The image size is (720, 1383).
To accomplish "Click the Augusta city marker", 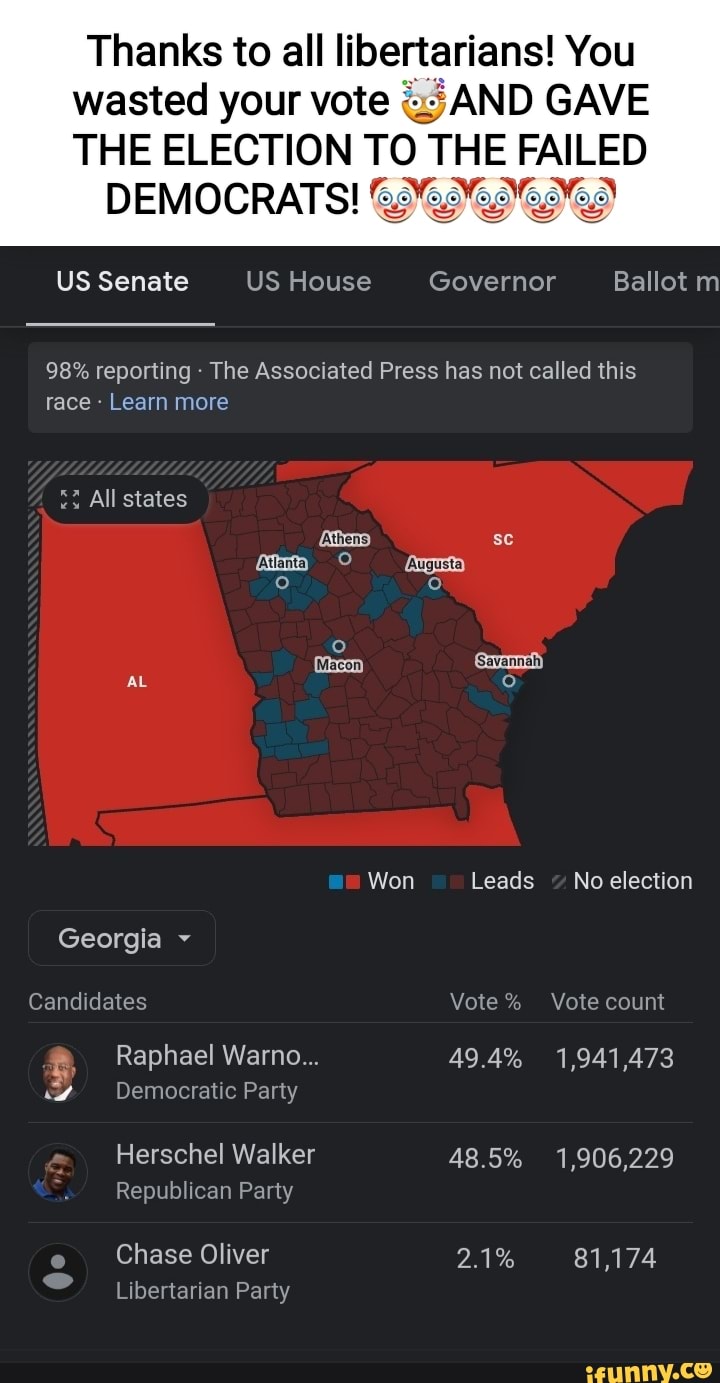I will [434, 583].
